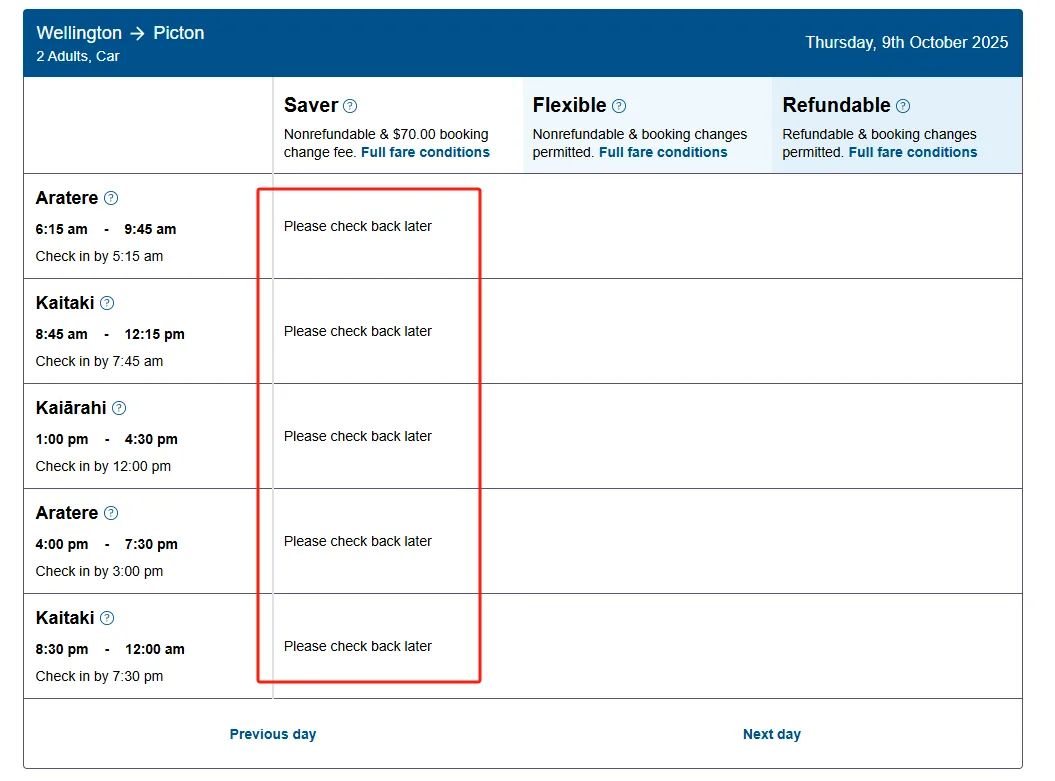Select the Flexible fare column heading
Image resolution: width=1055 pixels, height=781 pixels.
coord(569,105)
